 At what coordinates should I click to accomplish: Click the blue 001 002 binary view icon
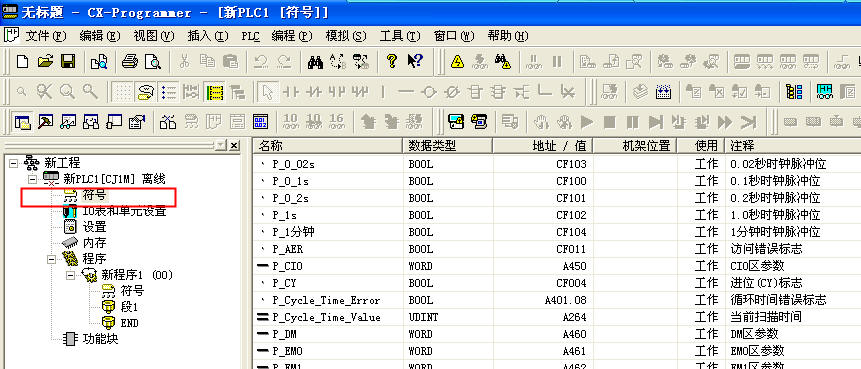[260, 122]
